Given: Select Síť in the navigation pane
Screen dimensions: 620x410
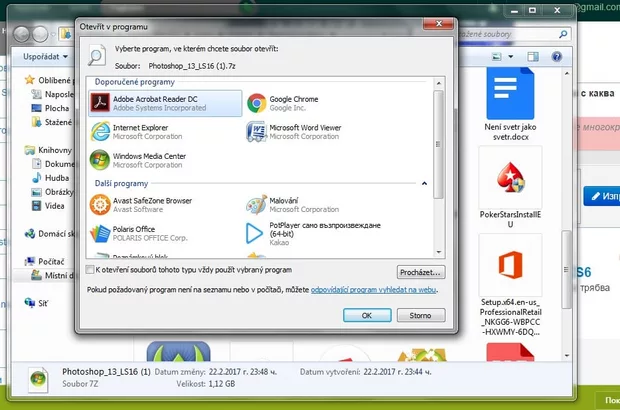Looking at the screenshot, I should click(x=36, y=303).
